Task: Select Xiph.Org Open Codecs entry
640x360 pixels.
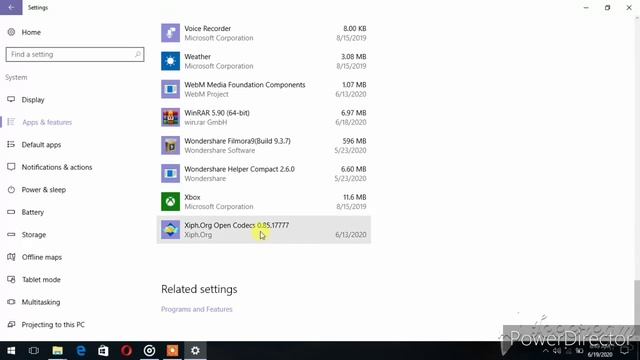Action: pos(264,230)
